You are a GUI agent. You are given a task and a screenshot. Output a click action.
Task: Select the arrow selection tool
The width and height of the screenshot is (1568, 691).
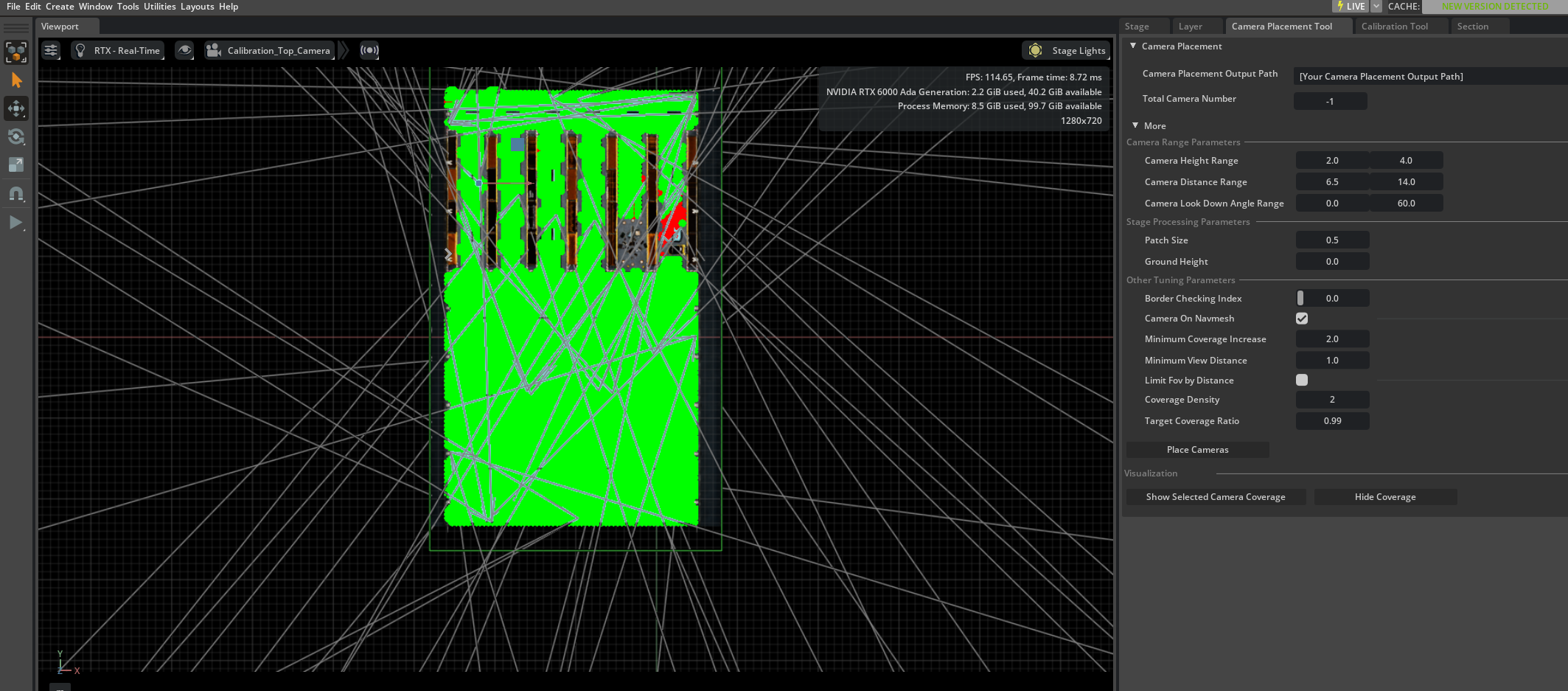click(x=16, y=80)
